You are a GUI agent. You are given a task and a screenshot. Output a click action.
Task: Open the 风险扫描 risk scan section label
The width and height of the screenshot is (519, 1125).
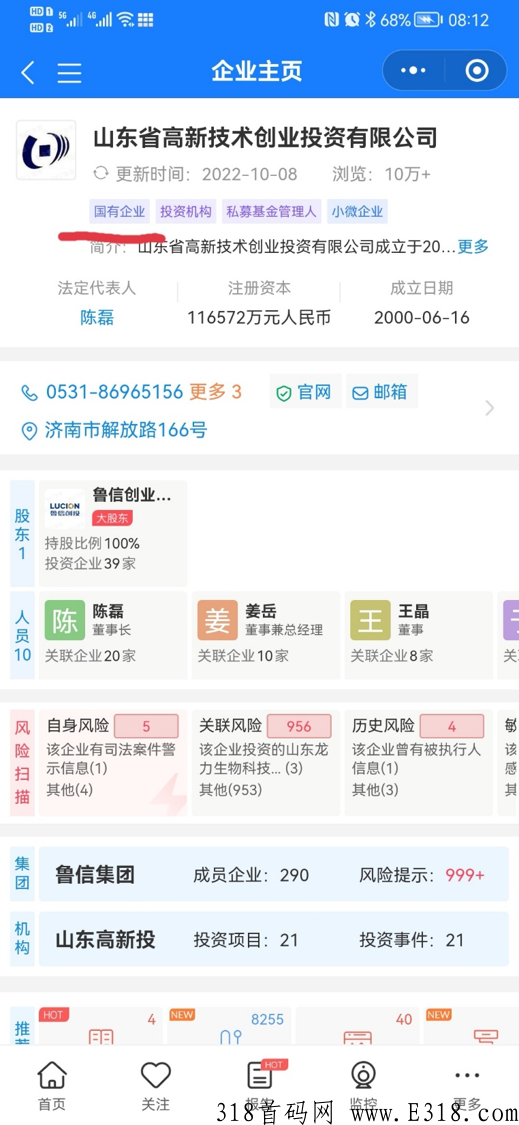click(x=22, y=763)
